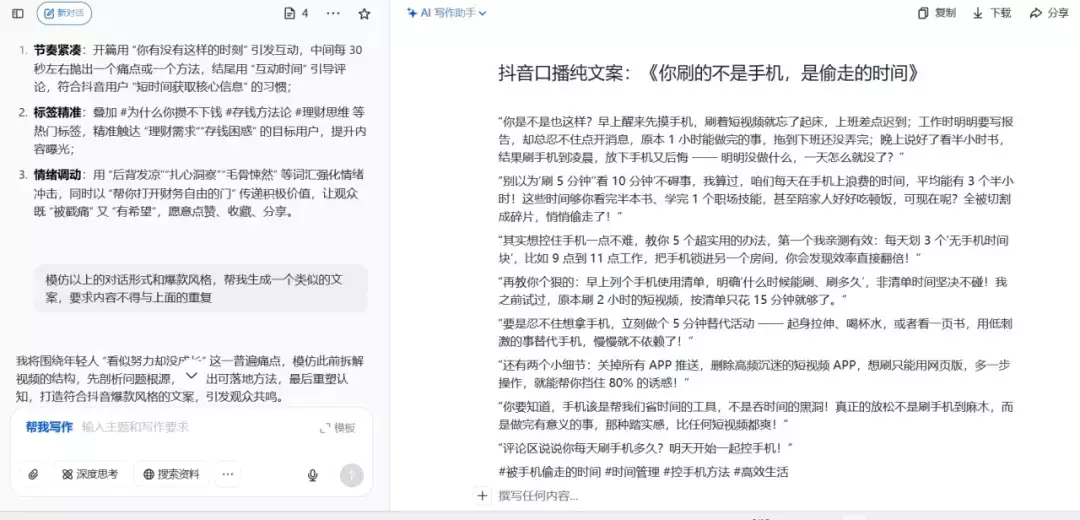The image size is (1080, 520).
Task: Share the document with 分享
Action: coord(1048,13)
